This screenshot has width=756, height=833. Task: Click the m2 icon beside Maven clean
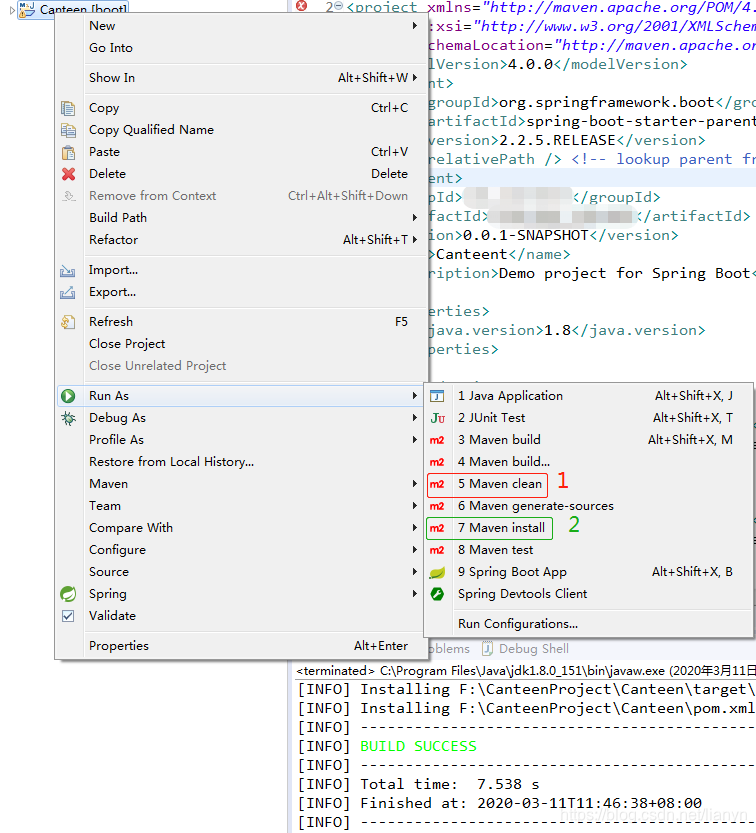[437, 484]
